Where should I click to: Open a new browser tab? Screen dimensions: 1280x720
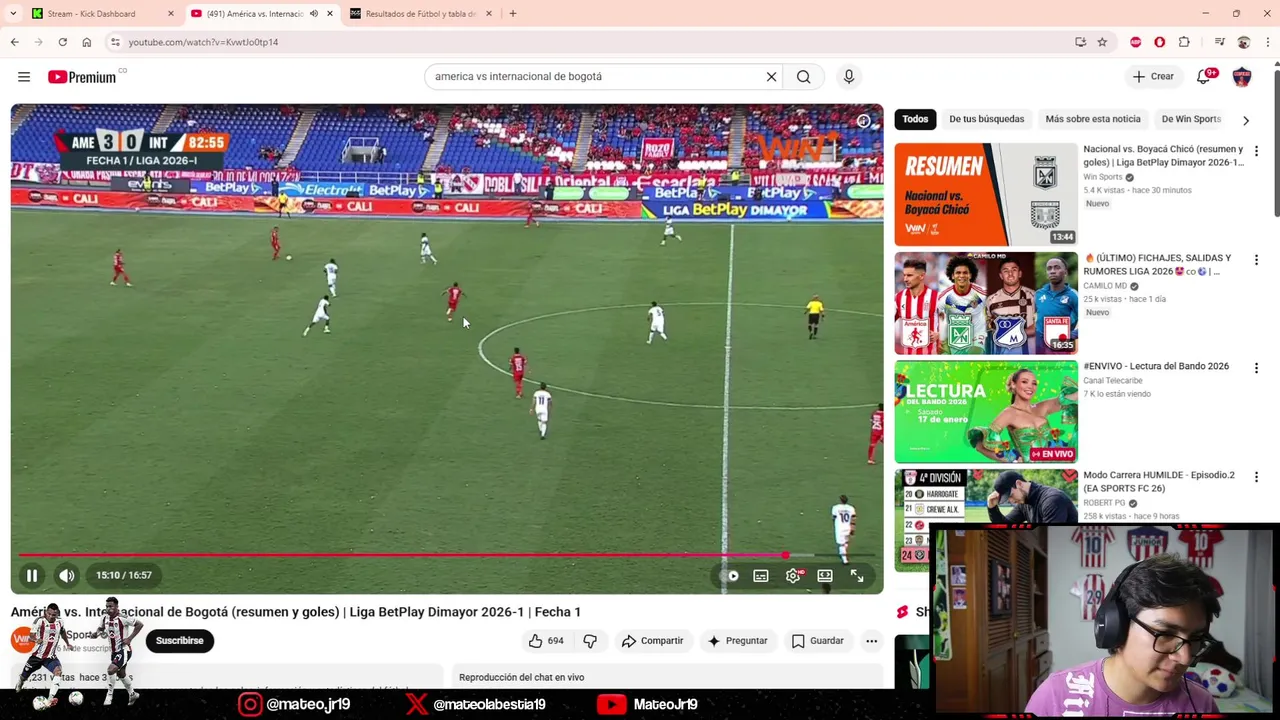(x=513, y=14)
